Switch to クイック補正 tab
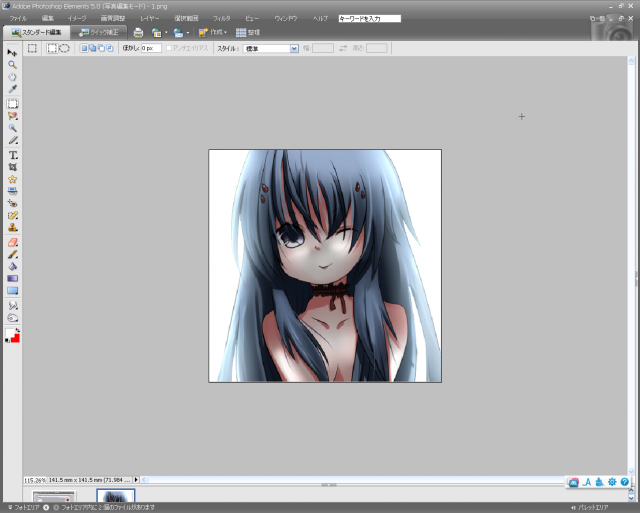 98,32
